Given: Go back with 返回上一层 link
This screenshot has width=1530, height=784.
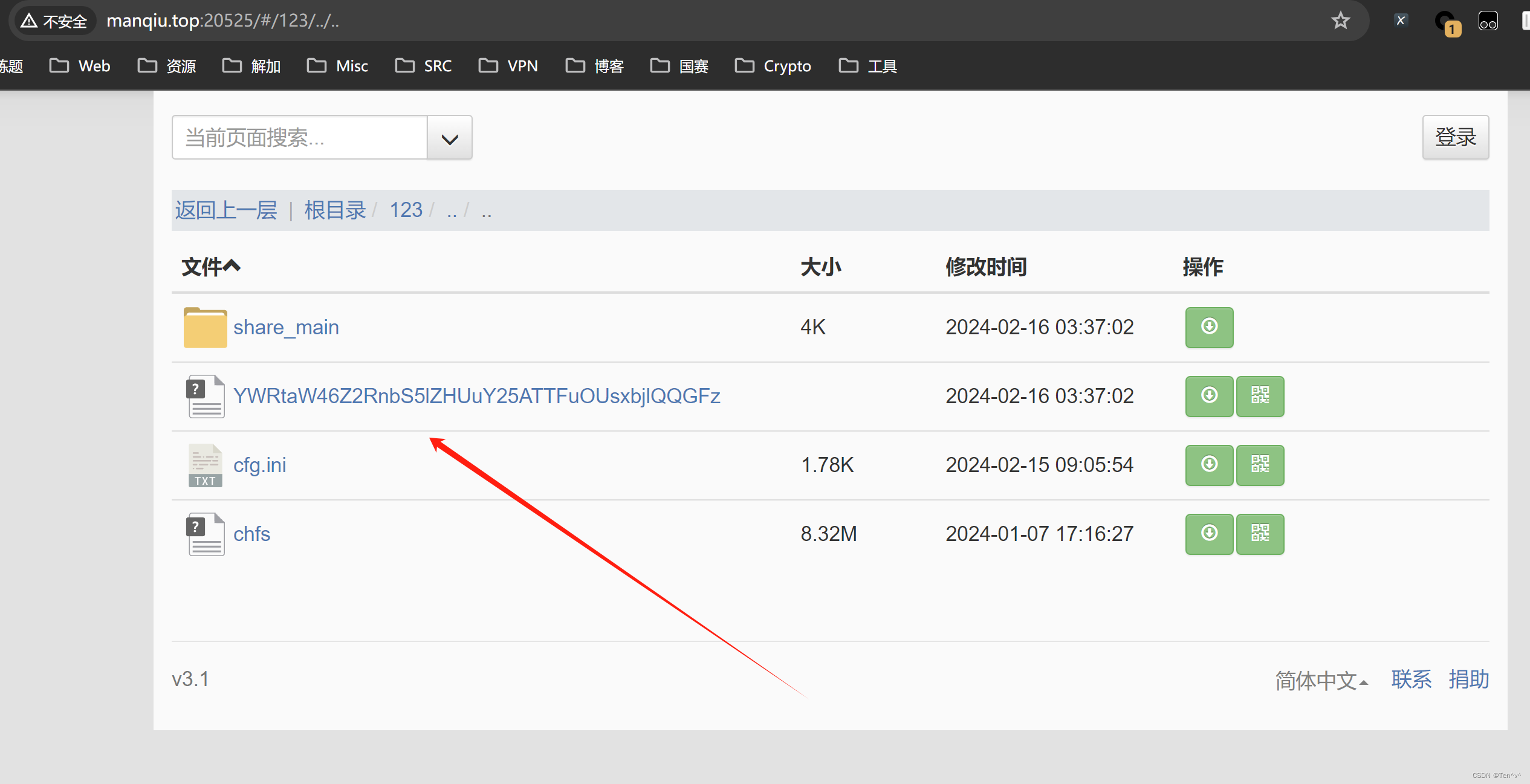Looking at the screenshot, I should 226,210.
